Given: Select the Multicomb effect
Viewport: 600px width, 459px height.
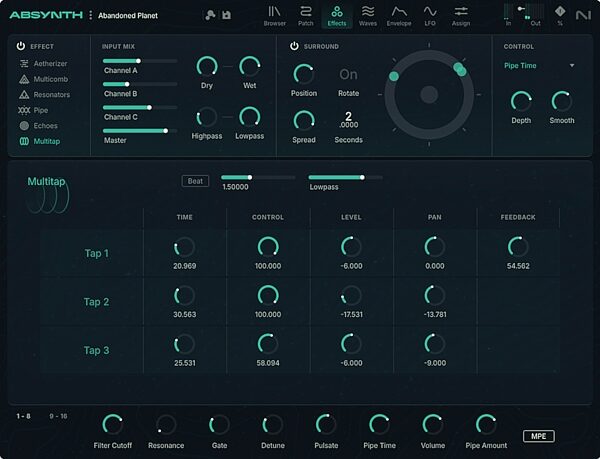Looking at the screenshot, I should [43, 79].
